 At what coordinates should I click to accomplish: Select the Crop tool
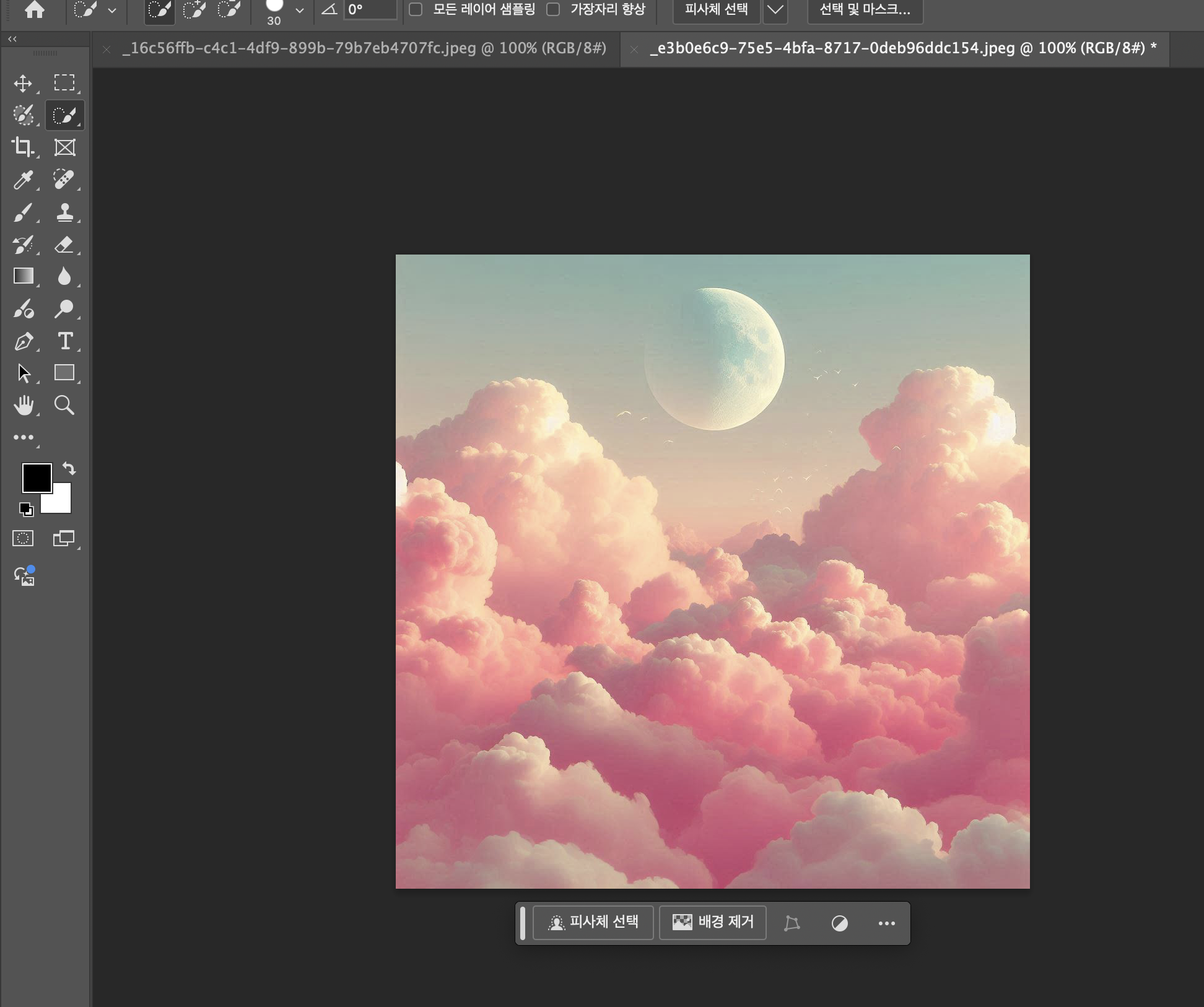pyautogui.click(x=23, y=147)
